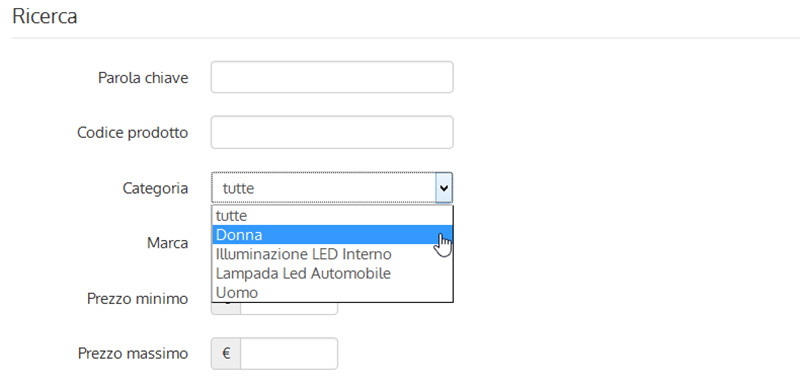Click the Prezzo minimo label

click(138, 298)
